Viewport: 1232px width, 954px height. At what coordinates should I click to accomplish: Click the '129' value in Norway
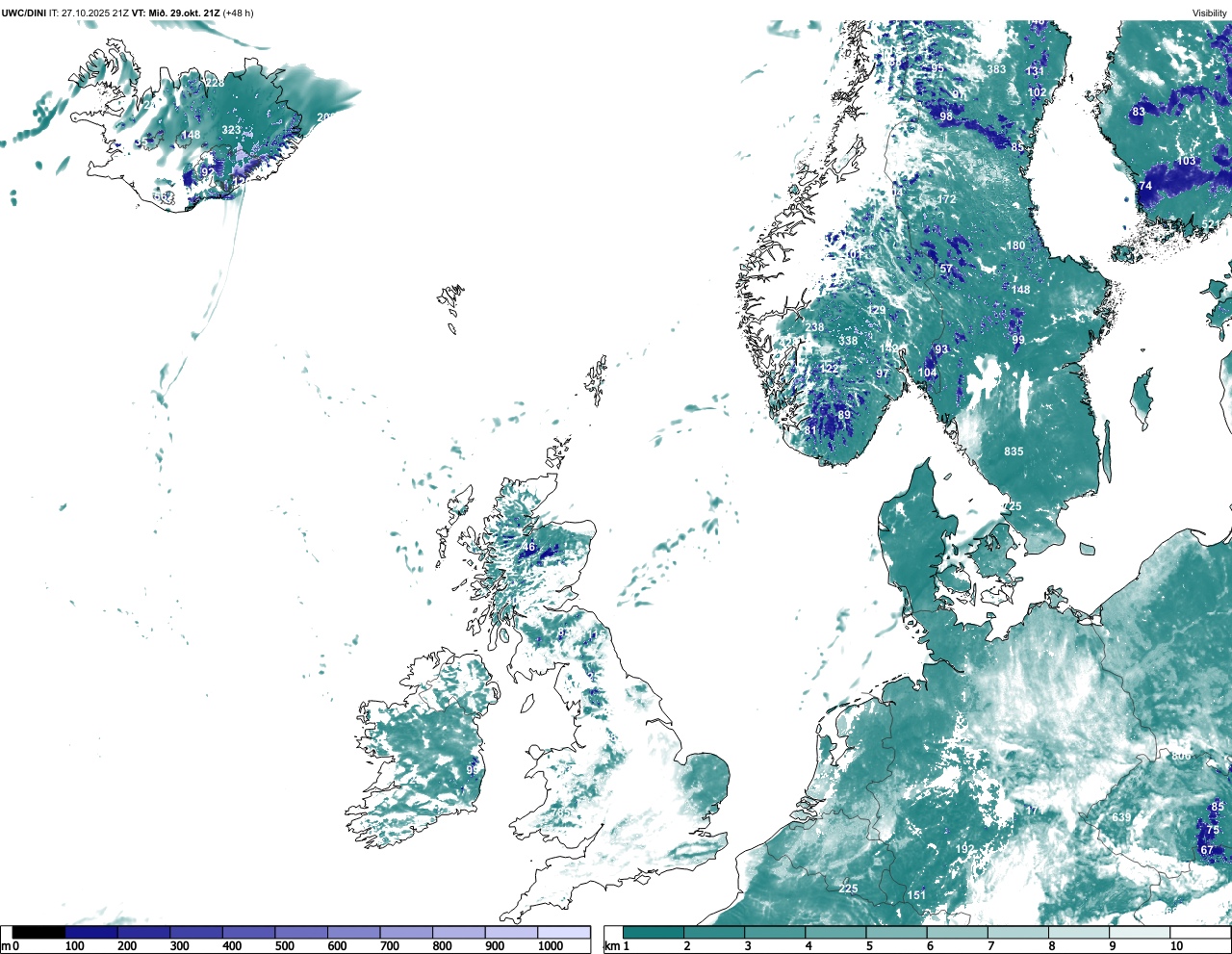(x=877, y=310)
